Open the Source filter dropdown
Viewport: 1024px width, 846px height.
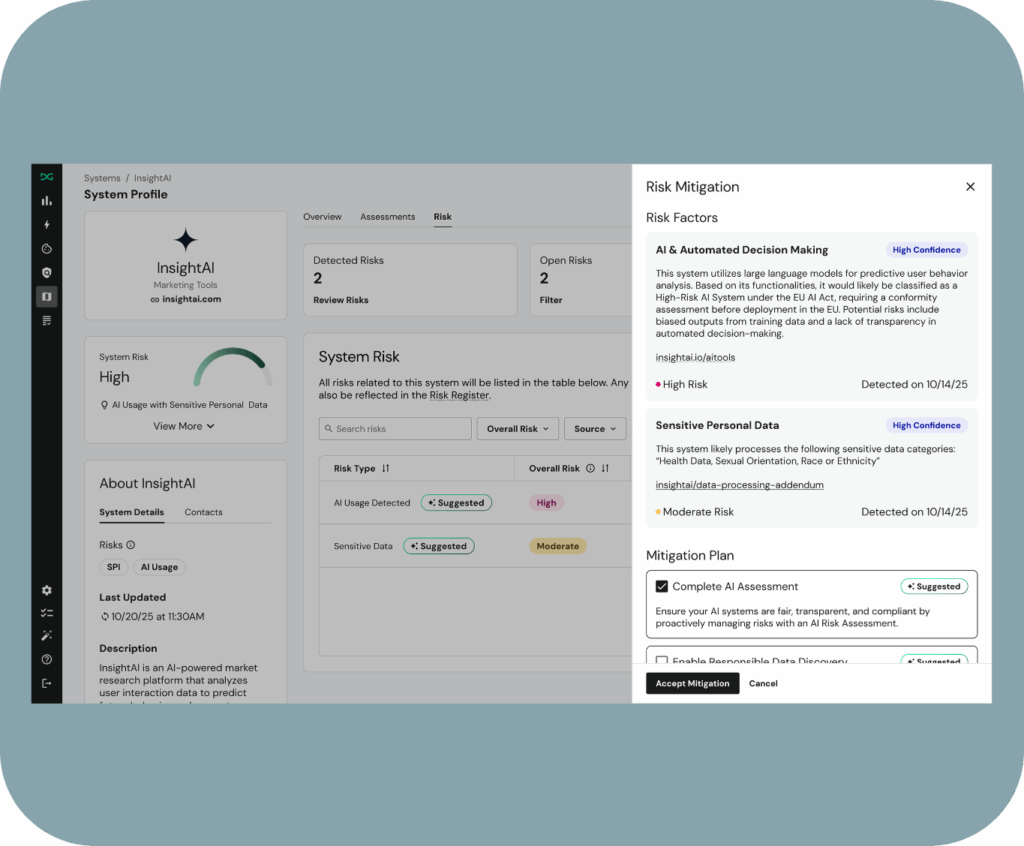pos(595,429)
